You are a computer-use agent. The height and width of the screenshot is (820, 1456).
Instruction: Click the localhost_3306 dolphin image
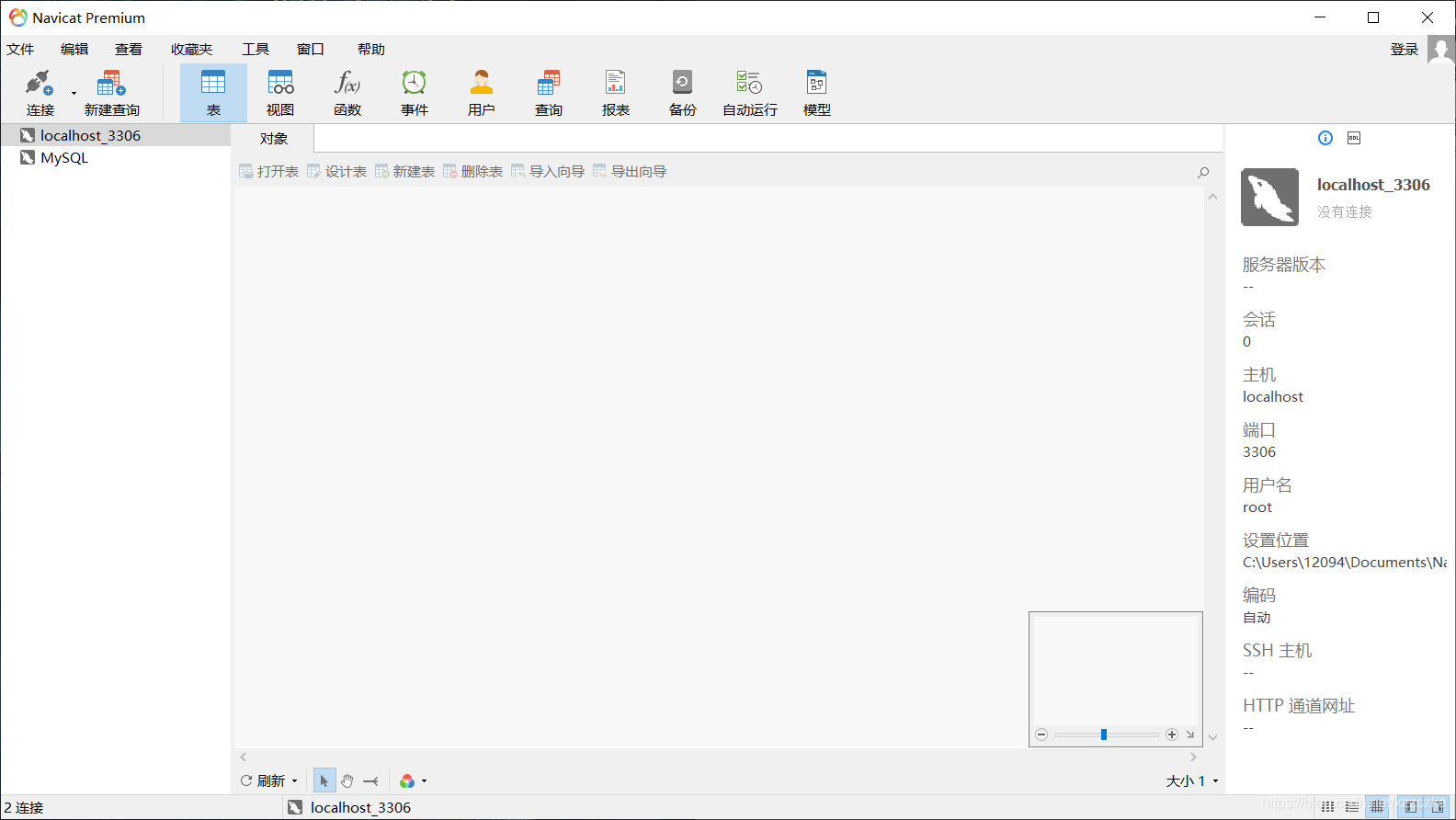[1270, 197]
